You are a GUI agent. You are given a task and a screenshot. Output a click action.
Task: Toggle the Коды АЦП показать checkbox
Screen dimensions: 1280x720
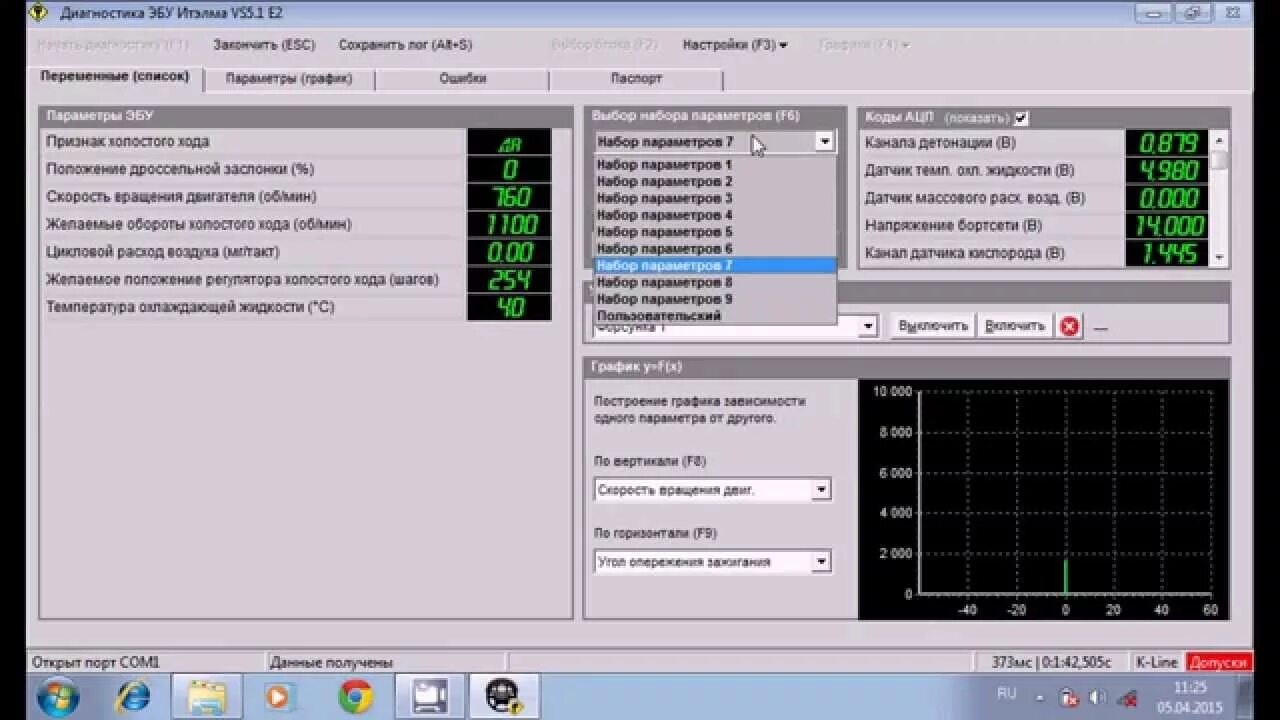tap(1021, 118)
